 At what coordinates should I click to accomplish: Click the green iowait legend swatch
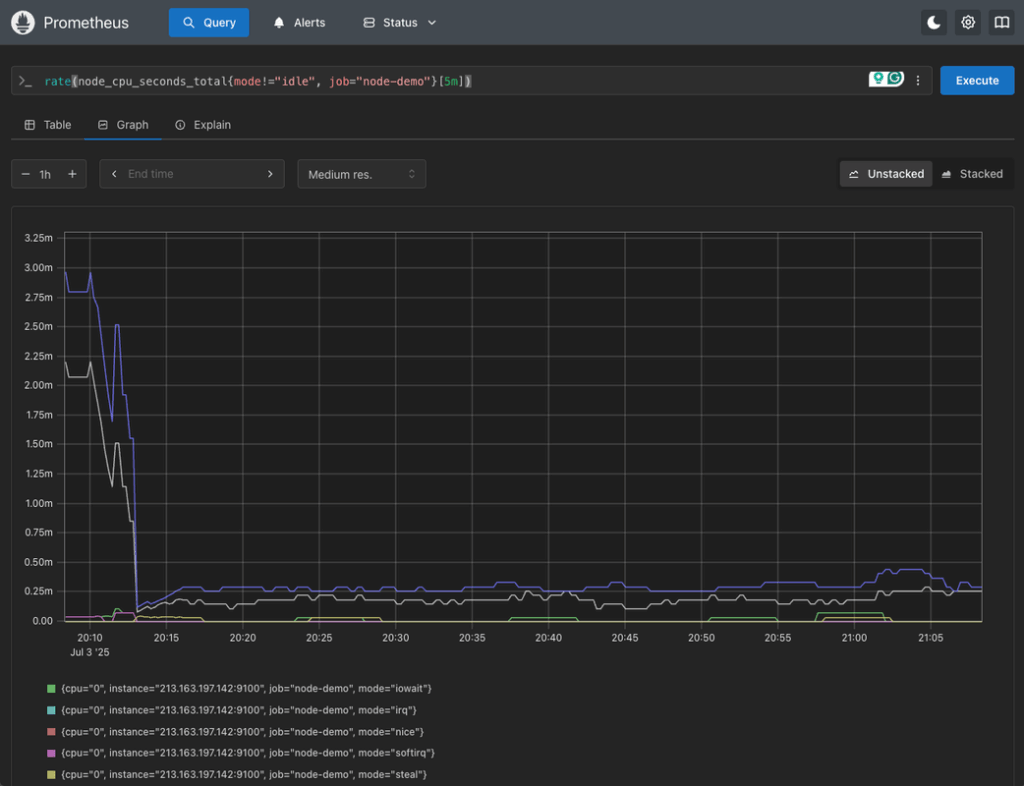[x=52, y=689]
